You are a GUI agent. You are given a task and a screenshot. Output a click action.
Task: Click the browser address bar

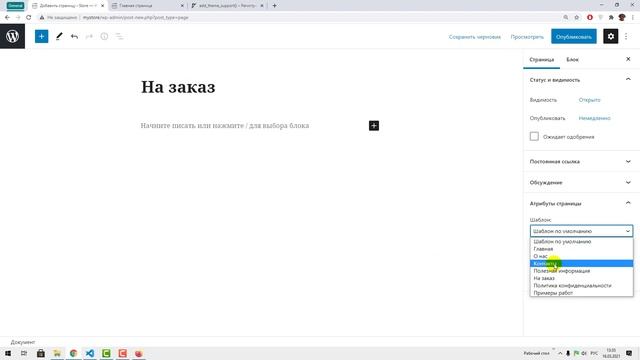click(x=302, y=18)
